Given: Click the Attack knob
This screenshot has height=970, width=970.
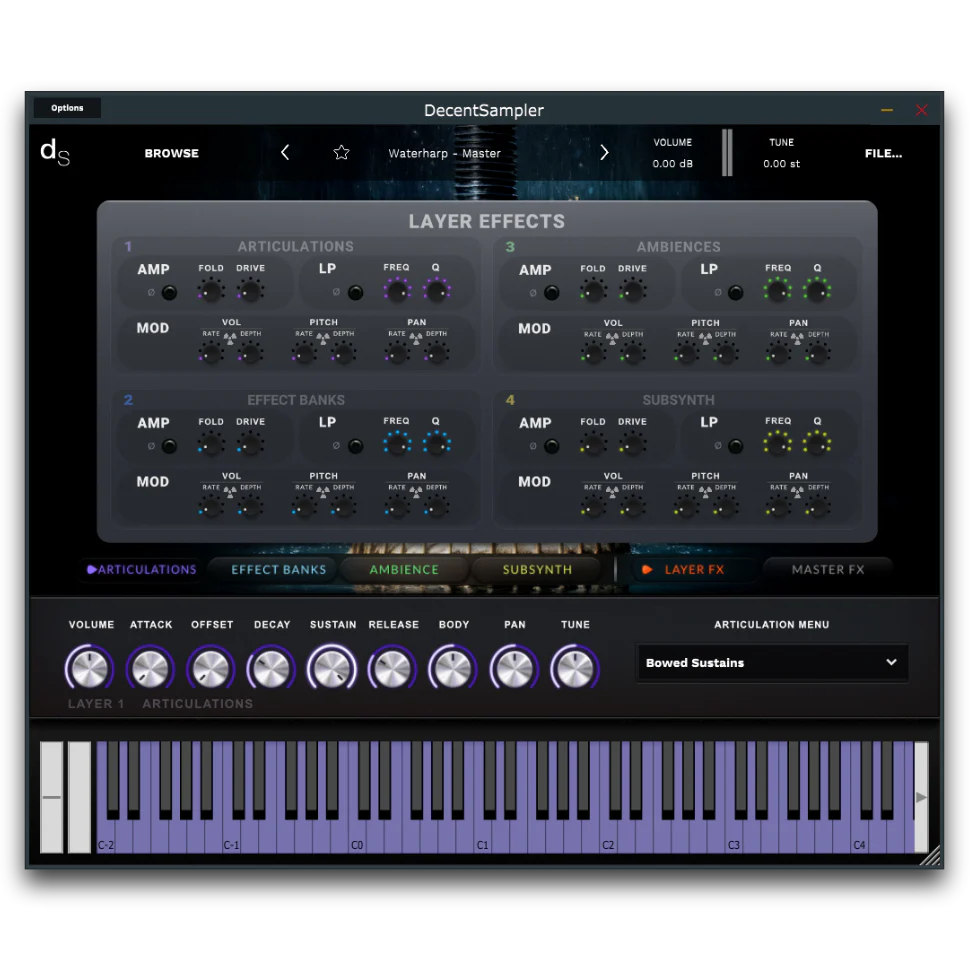Looking at the screenshot, I should [x=151, y=669].
